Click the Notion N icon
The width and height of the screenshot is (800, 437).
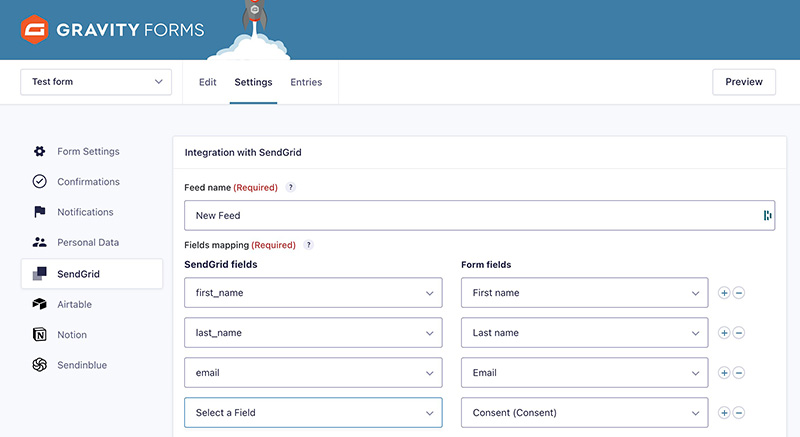pyautogui.click(x=39, y=335)
